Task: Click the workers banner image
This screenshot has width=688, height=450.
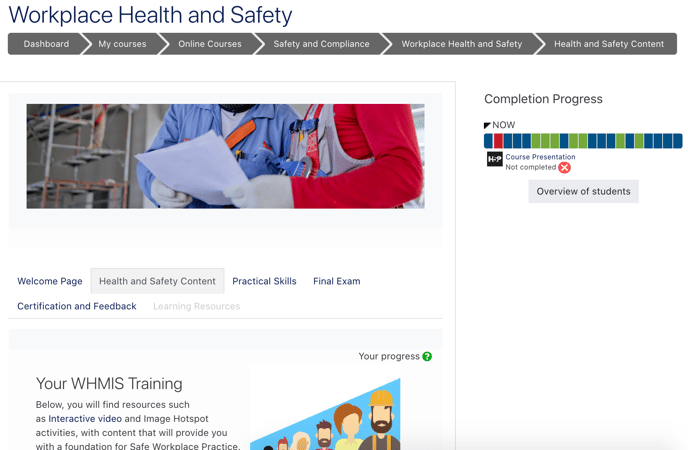Action: [x=226, y=156]
